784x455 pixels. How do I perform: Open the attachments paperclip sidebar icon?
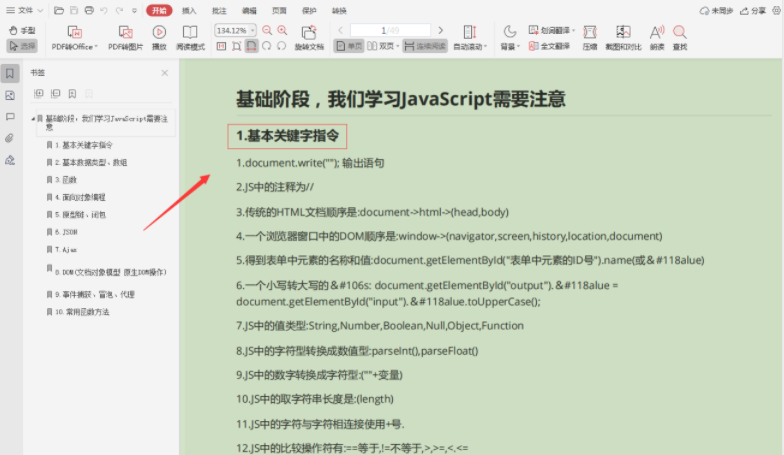10,138
